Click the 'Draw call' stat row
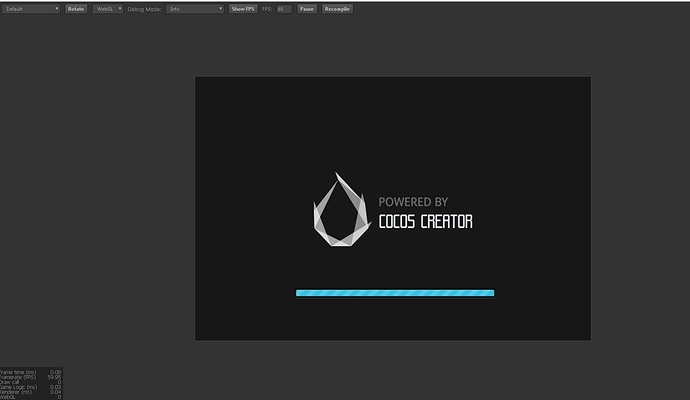The width and height of the screenshot is (690, 400). click(30, 382)
